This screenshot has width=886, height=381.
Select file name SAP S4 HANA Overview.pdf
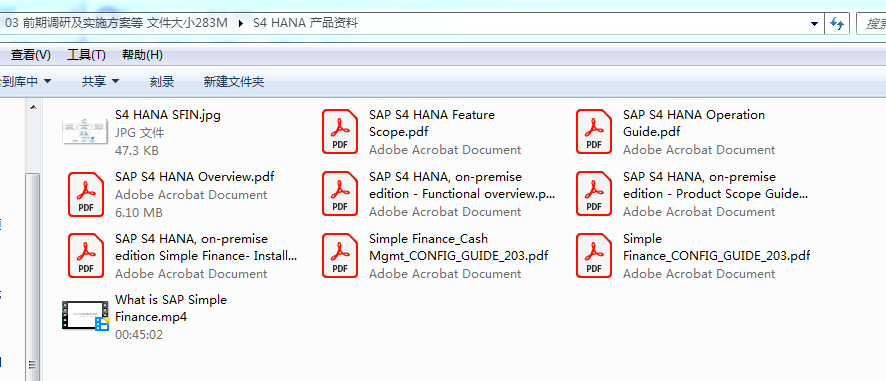click(x=194, y=176)
